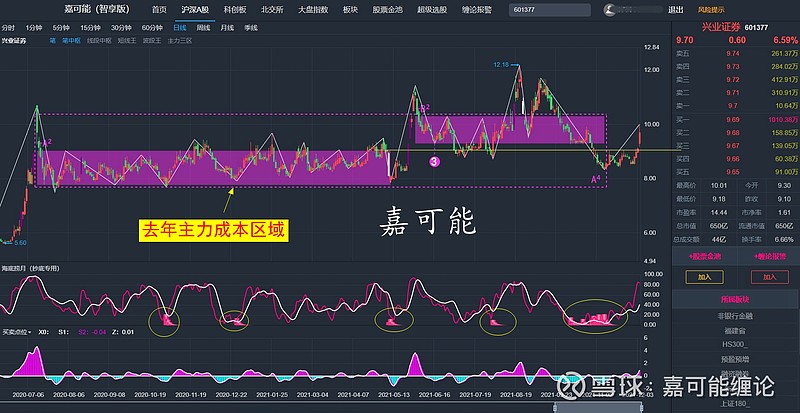Screen dimensions: 800x413
Task: Open the 非银行金融 sector entry
Action: click(735, 316)
